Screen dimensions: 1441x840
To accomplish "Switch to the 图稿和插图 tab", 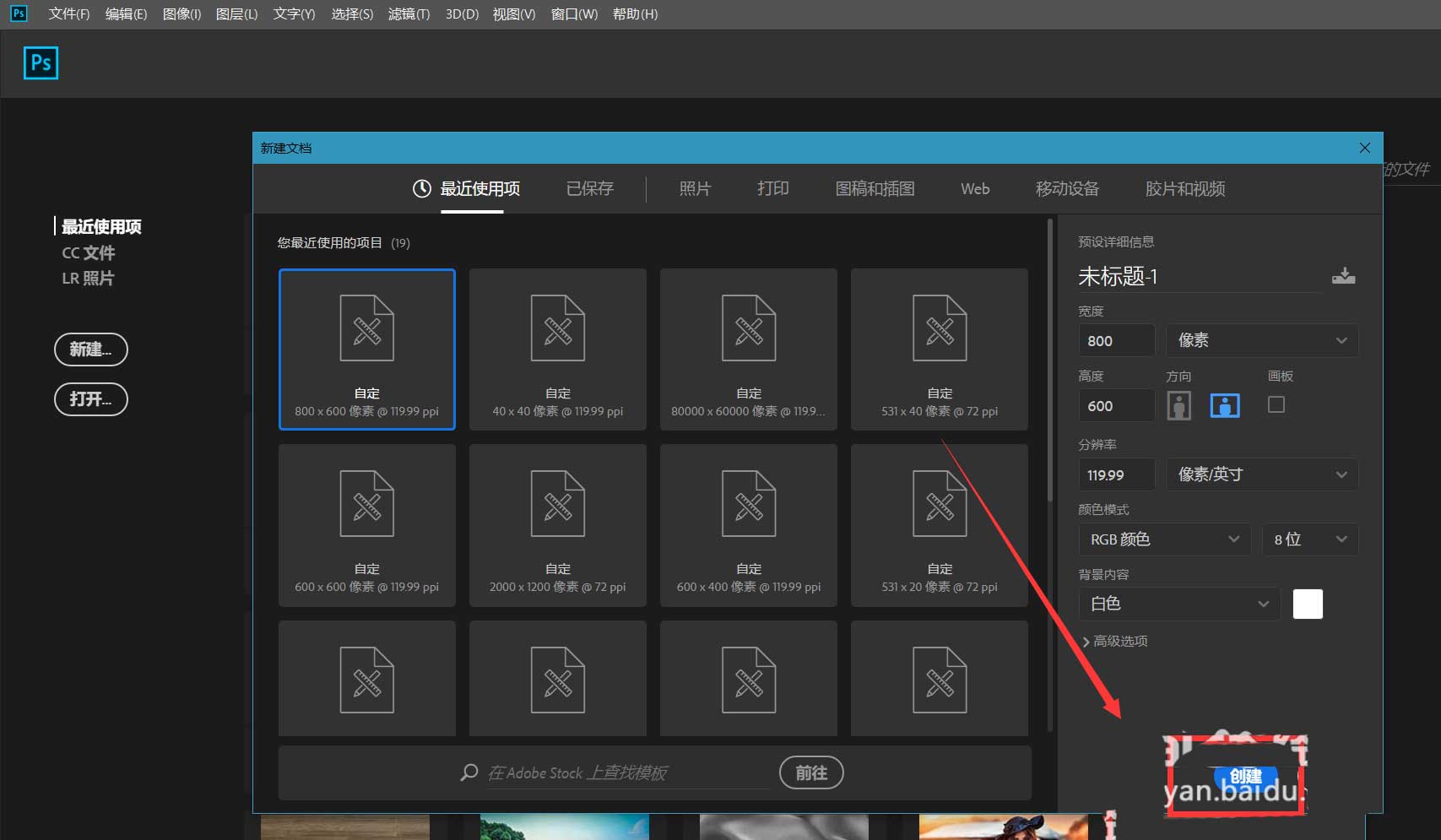I will coord(875,188).
